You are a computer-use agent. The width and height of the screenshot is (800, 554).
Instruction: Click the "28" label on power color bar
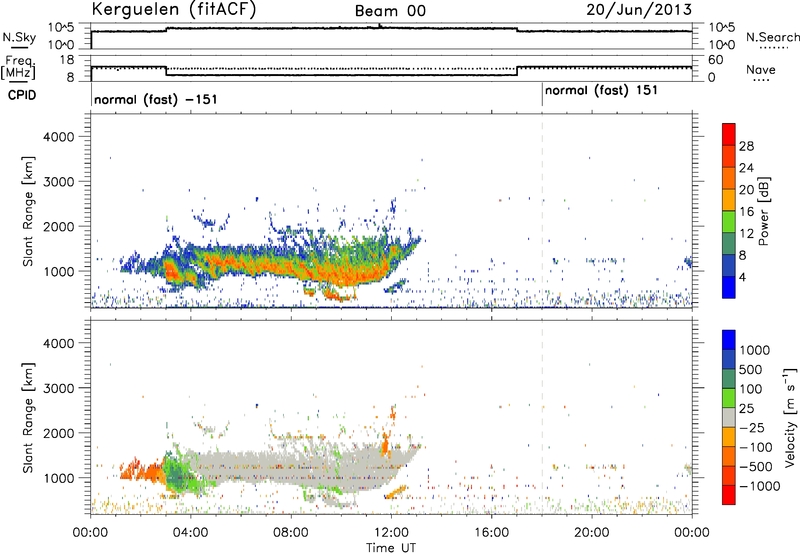coord(746,146)
